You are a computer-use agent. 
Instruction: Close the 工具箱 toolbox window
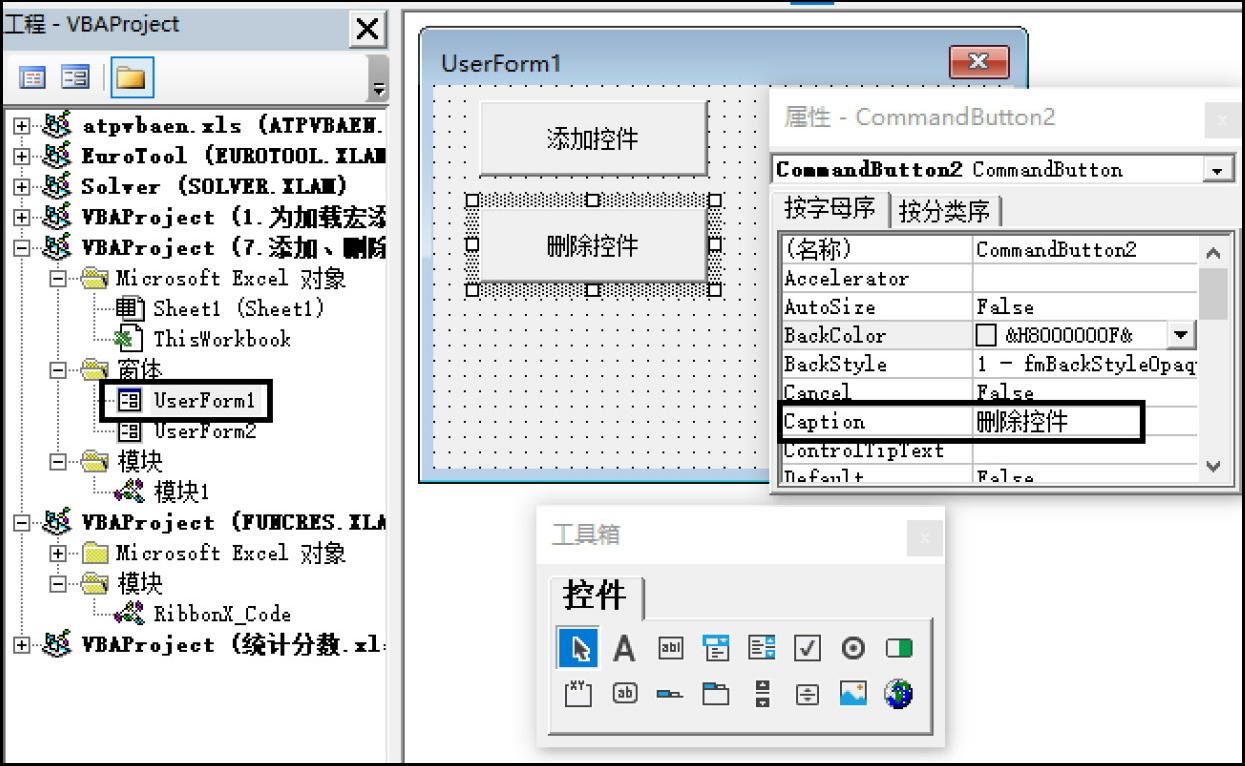click(924, 538)
